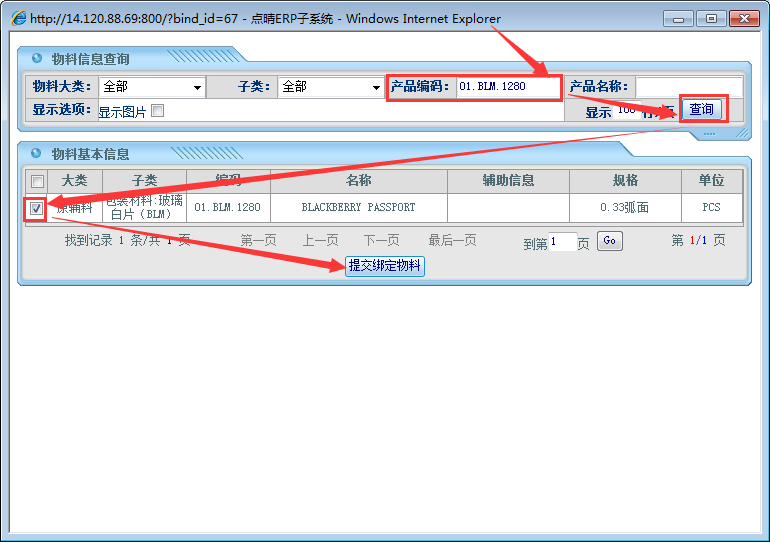Jump to 最后一页 in pagination
The width and height of the screenshot is (770, 542).
[x=452, y=241]
